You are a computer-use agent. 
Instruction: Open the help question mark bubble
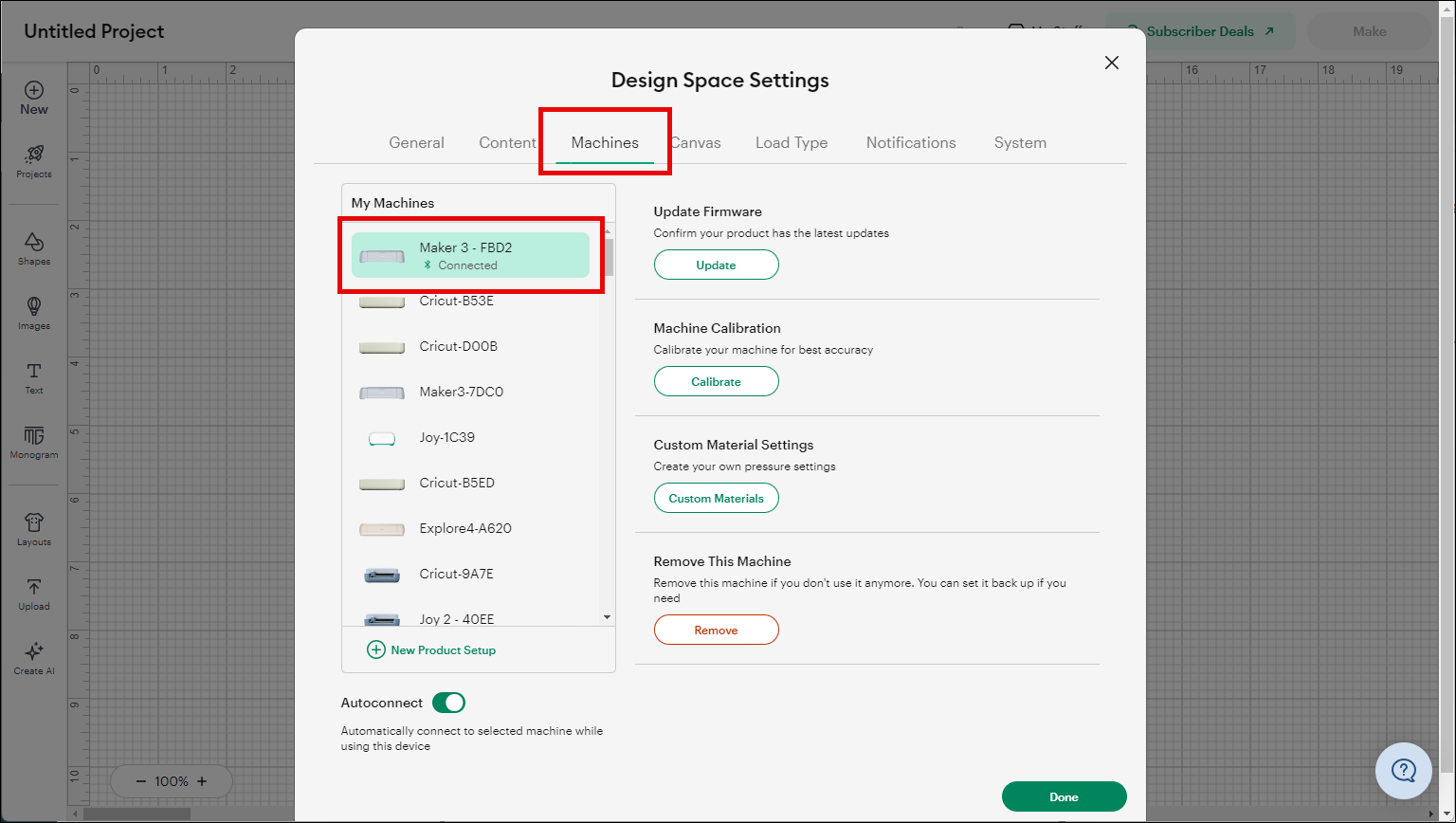[1403, 770]
